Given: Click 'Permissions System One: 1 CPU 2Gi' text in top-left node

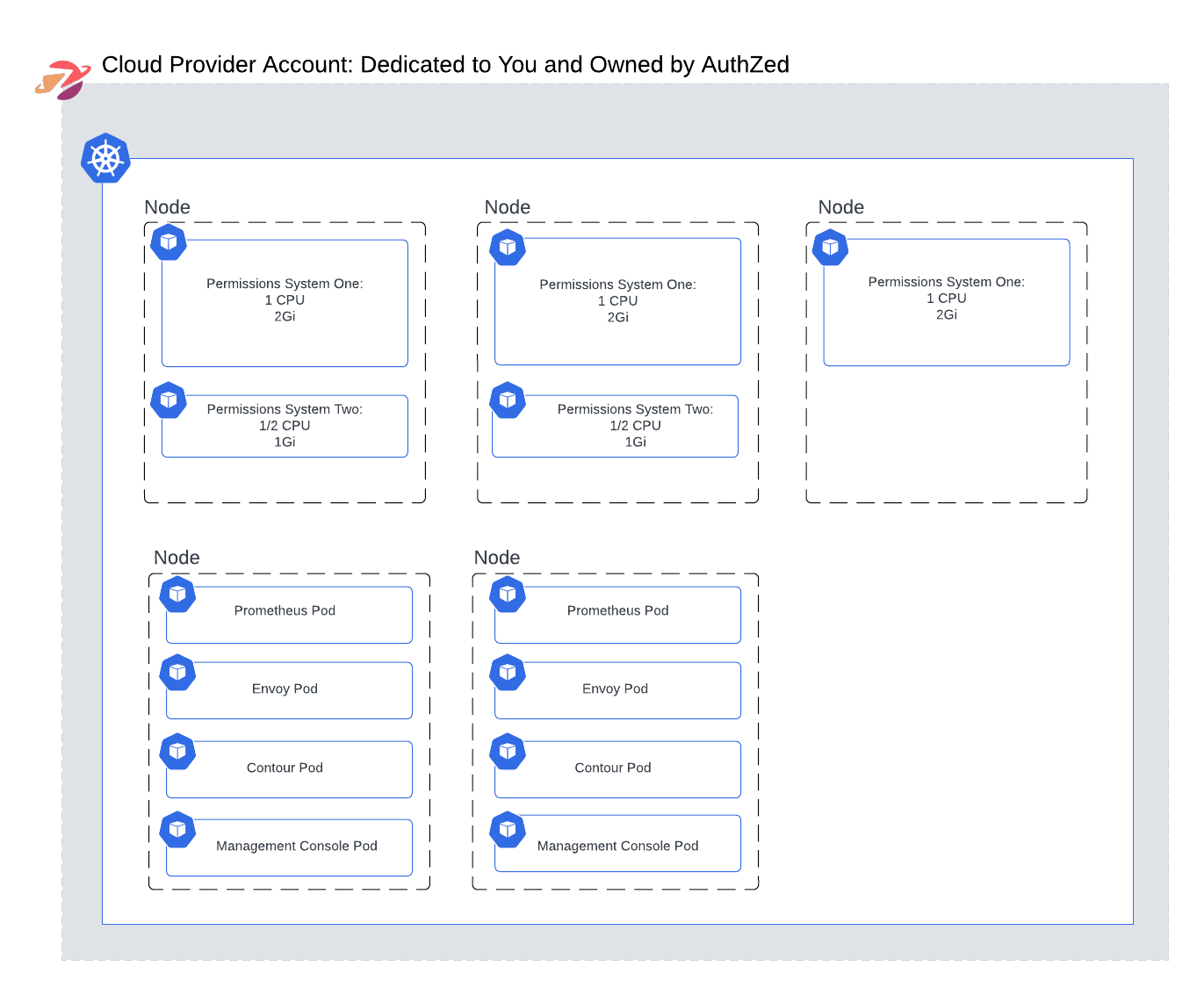Looking at the screenshot, I should pos(285,300).
